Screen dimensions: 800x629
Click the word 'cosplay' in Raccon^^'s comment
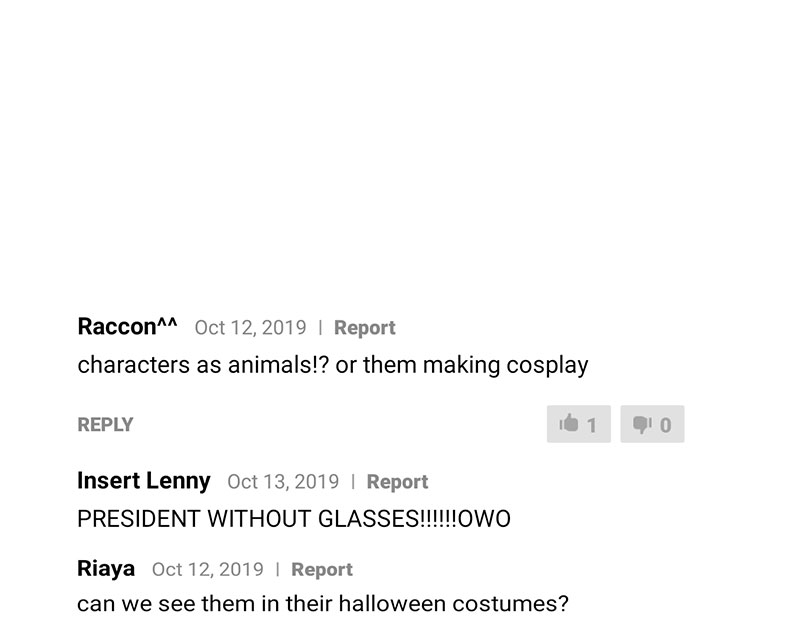tap(547, 366)
